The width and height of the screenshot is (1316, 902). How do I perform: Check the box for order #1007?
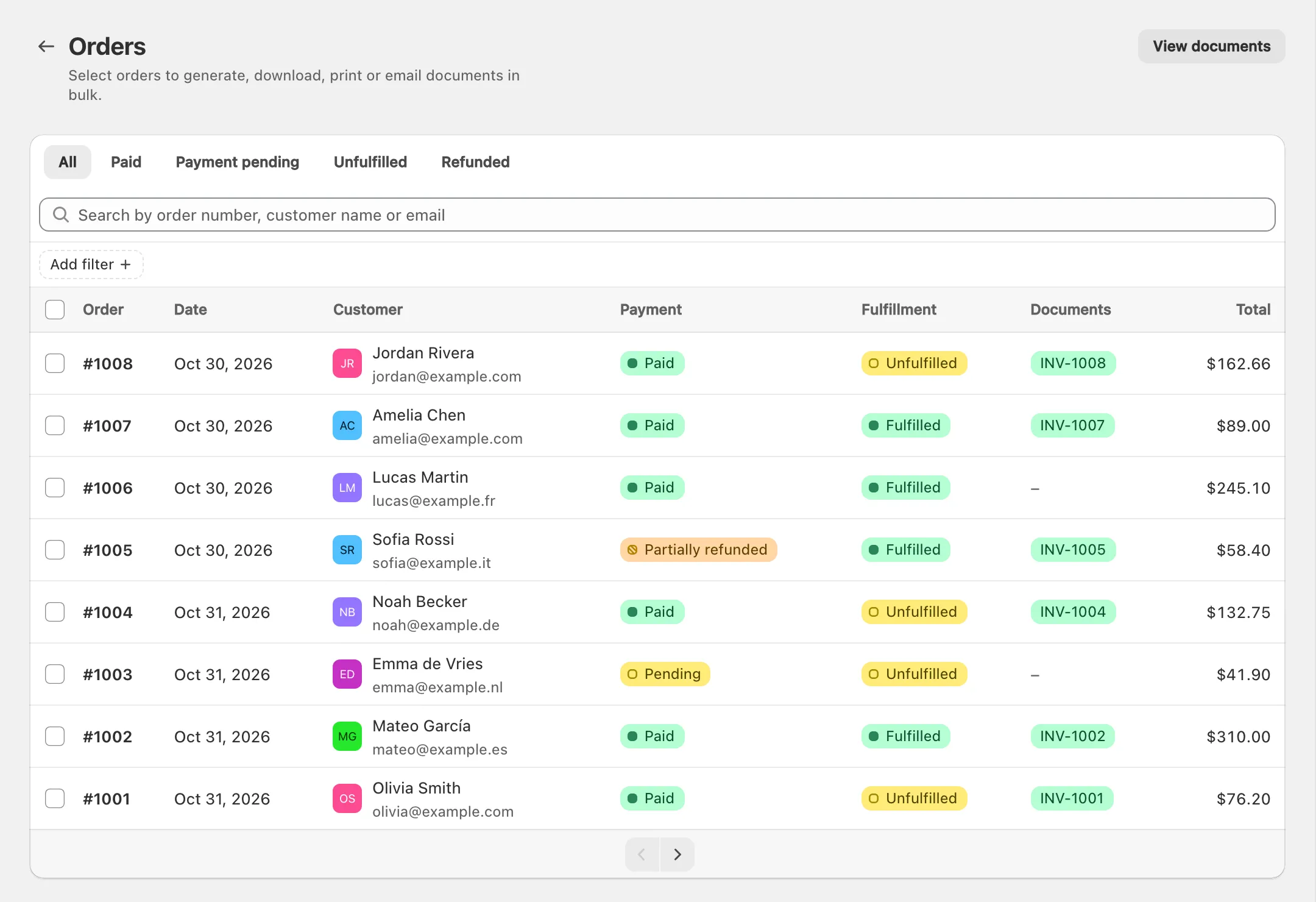click(55, 426)
